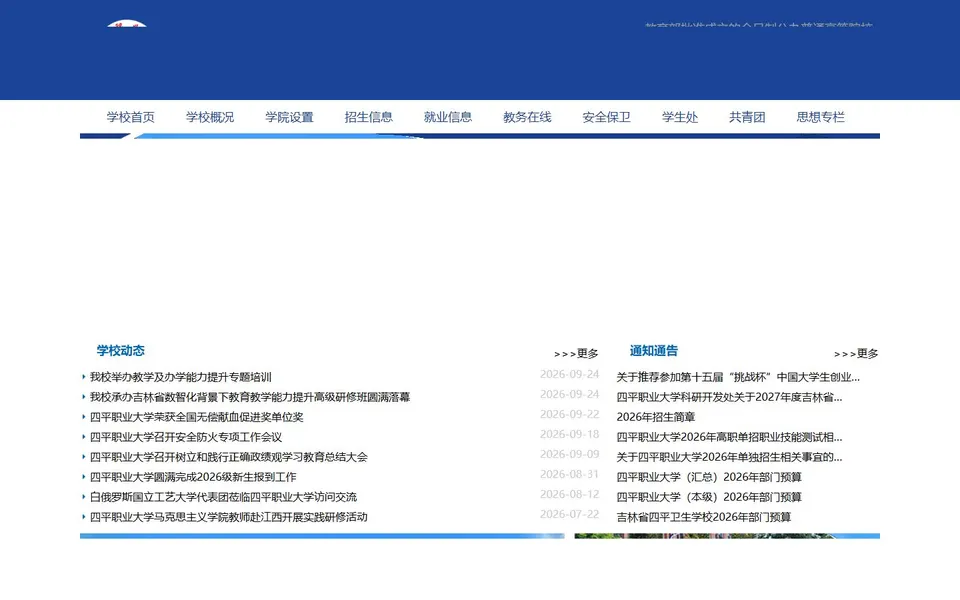Open the 学生处 menu item

(x=680, y=117)
